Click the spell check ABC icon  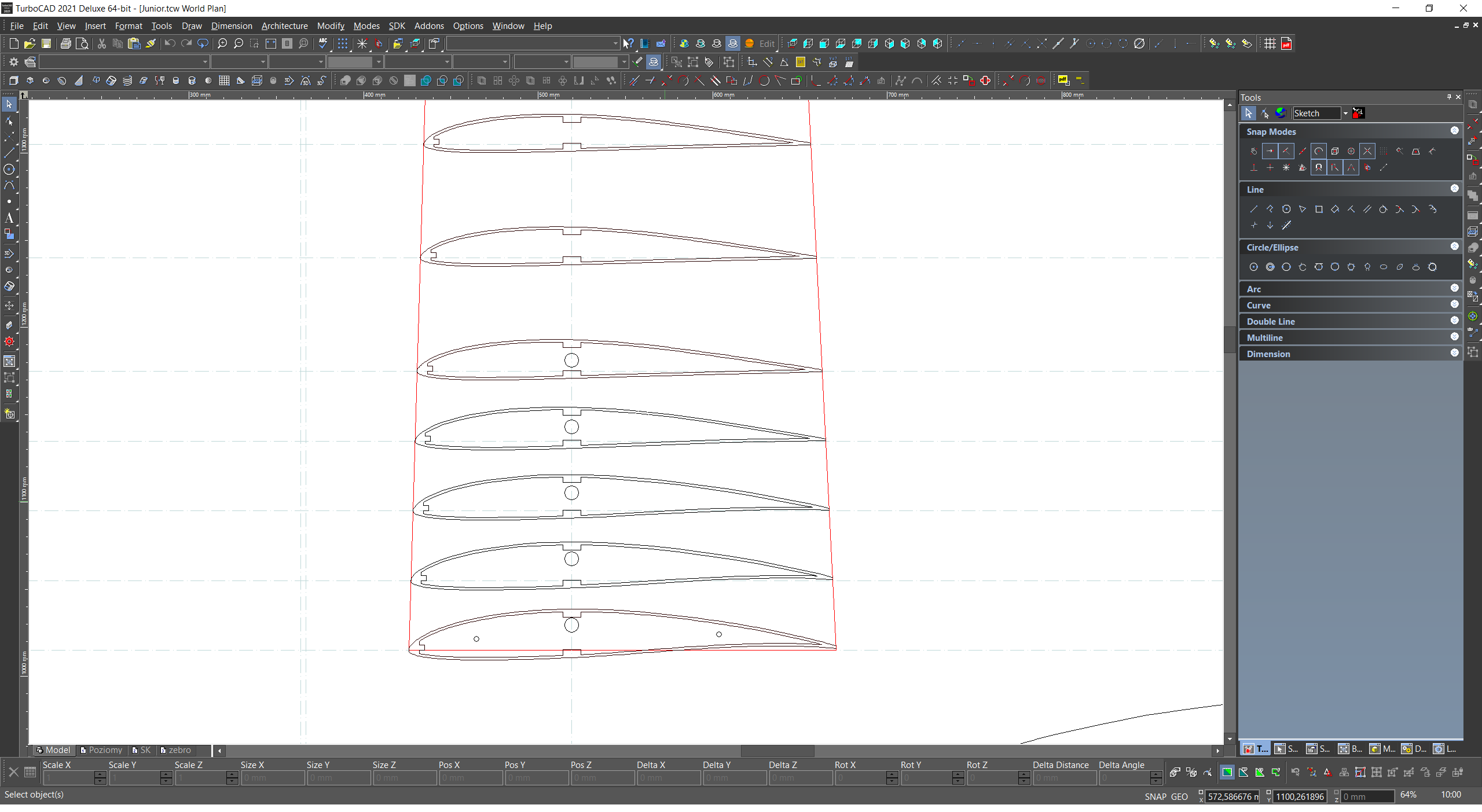pyautogui.click(x=323, y=43)
